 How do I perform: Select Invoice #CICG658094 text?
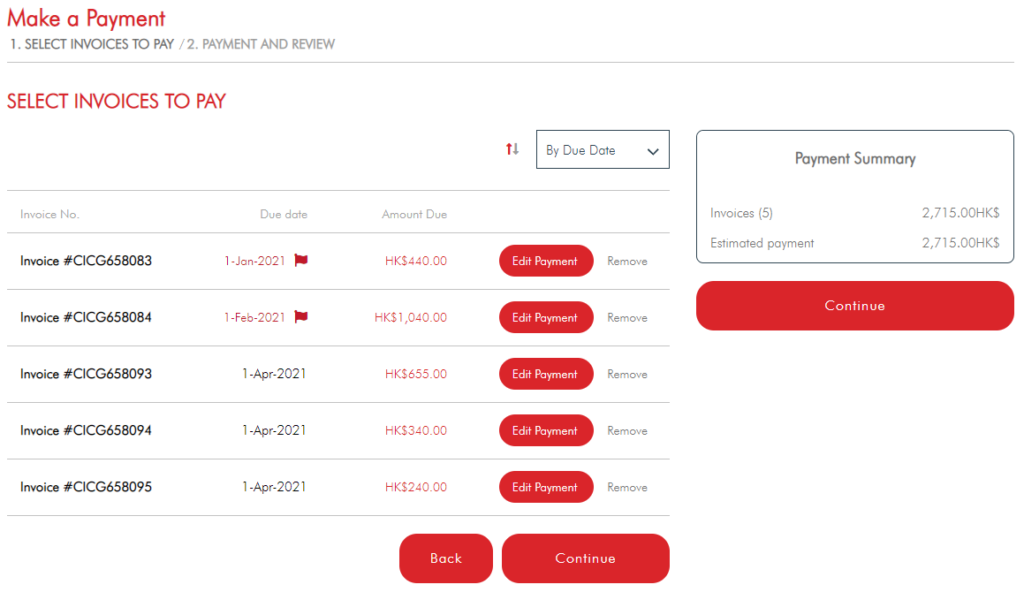(x=86, y=430)
